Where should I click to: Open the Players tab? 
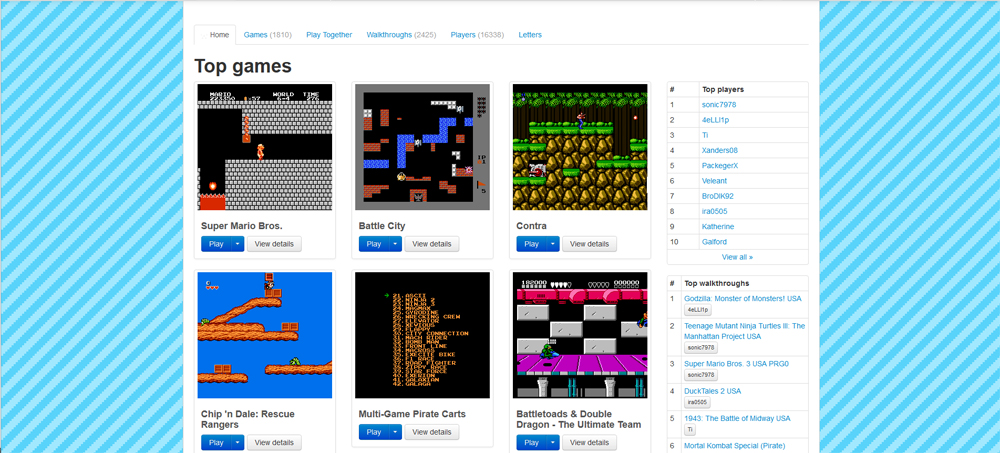477,35
